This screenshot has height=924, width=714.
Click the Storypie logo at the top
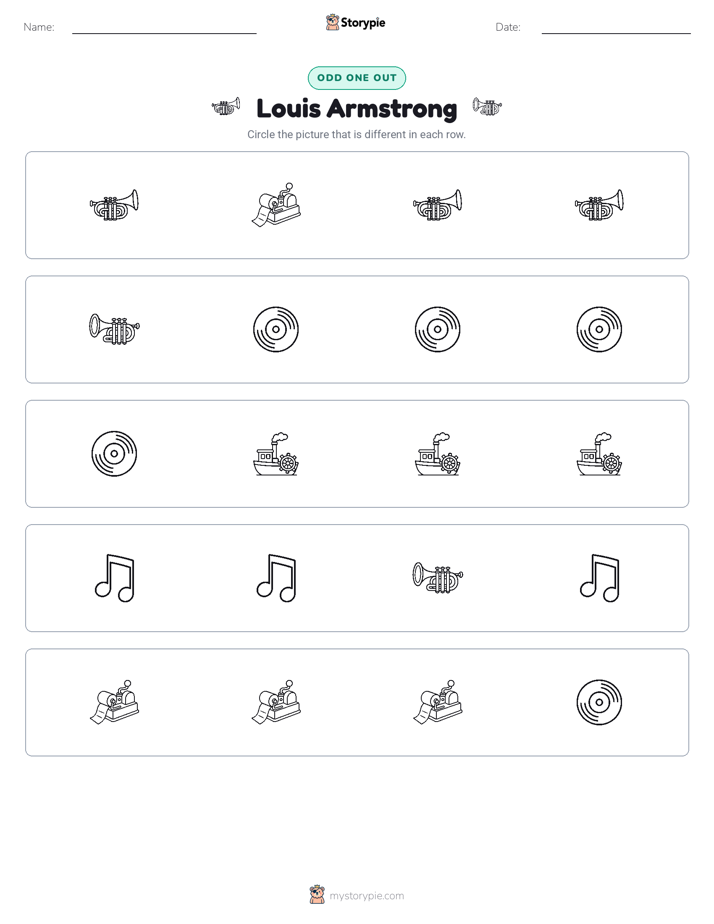tap(356, 22)
